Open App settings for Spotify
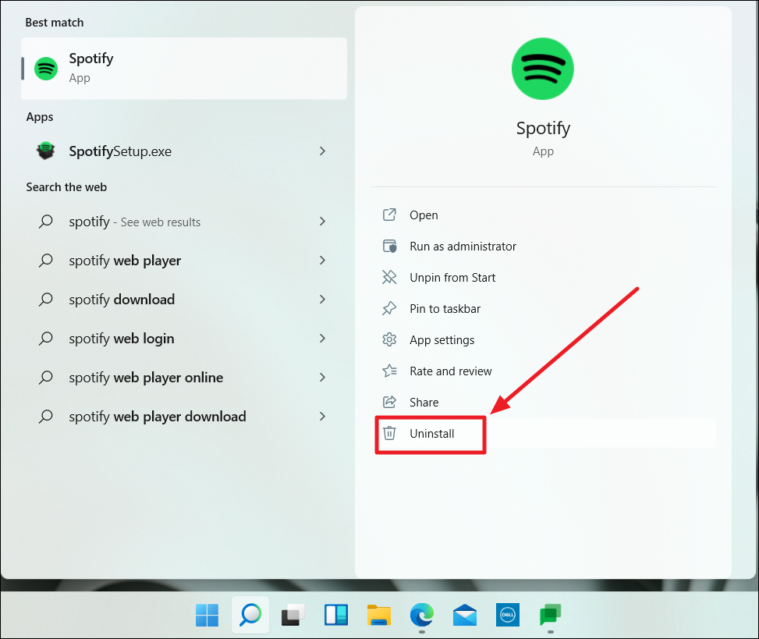 pyautogui.click(x=545, y=340)
